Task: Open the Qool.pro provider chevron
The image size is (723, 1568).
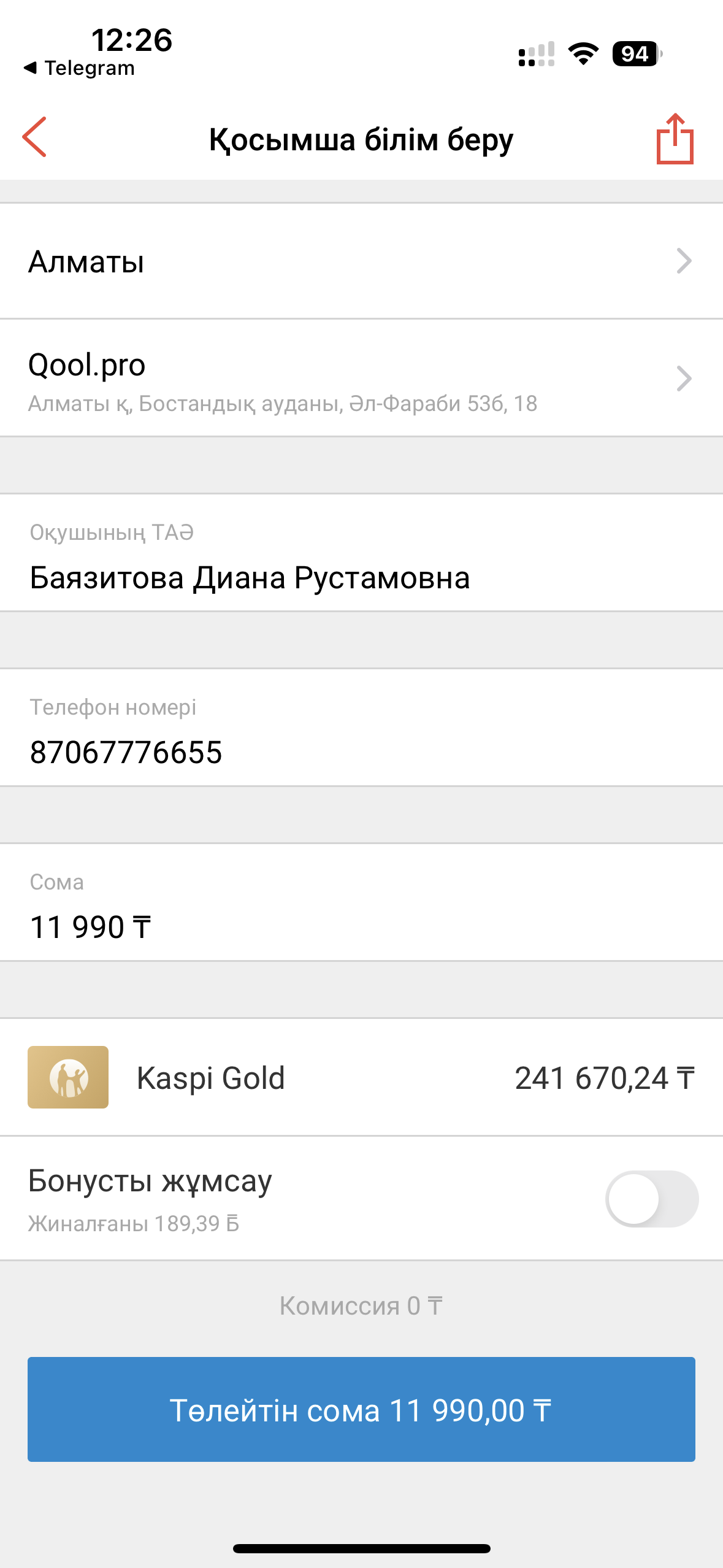Action: point(683,378)
